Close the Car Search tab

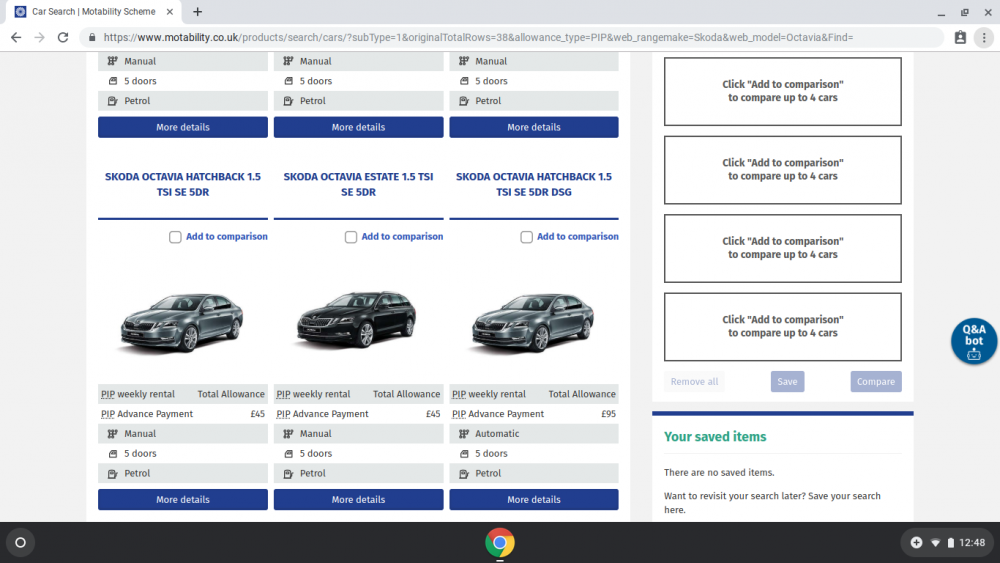170,11
